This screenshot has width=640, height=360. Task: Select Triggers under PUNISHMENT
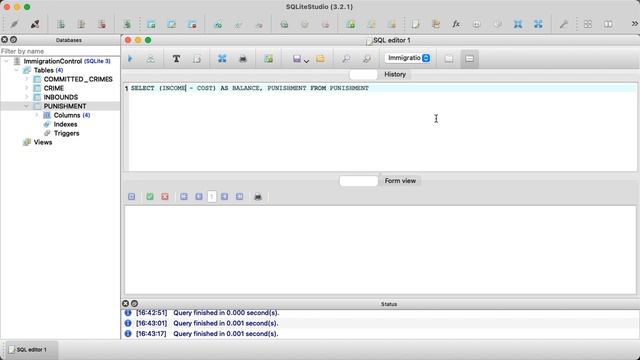[x=67, y=133]
